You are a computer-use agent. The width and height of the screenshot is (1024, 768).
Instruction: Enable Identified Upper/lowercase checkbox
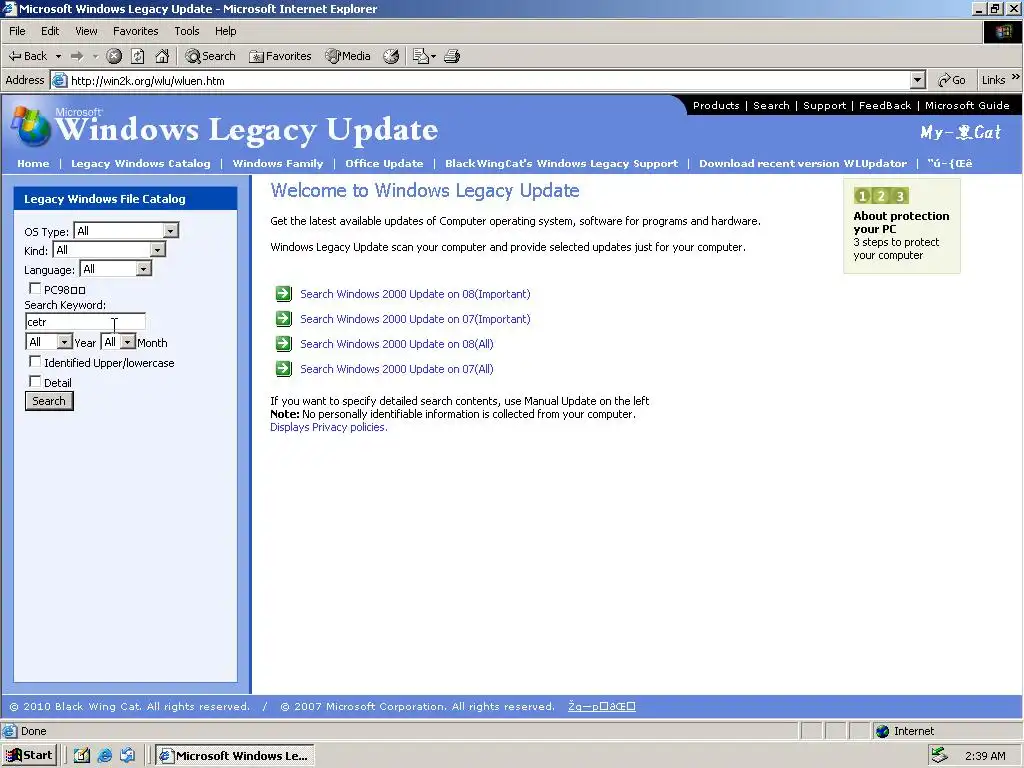point(35,361)
